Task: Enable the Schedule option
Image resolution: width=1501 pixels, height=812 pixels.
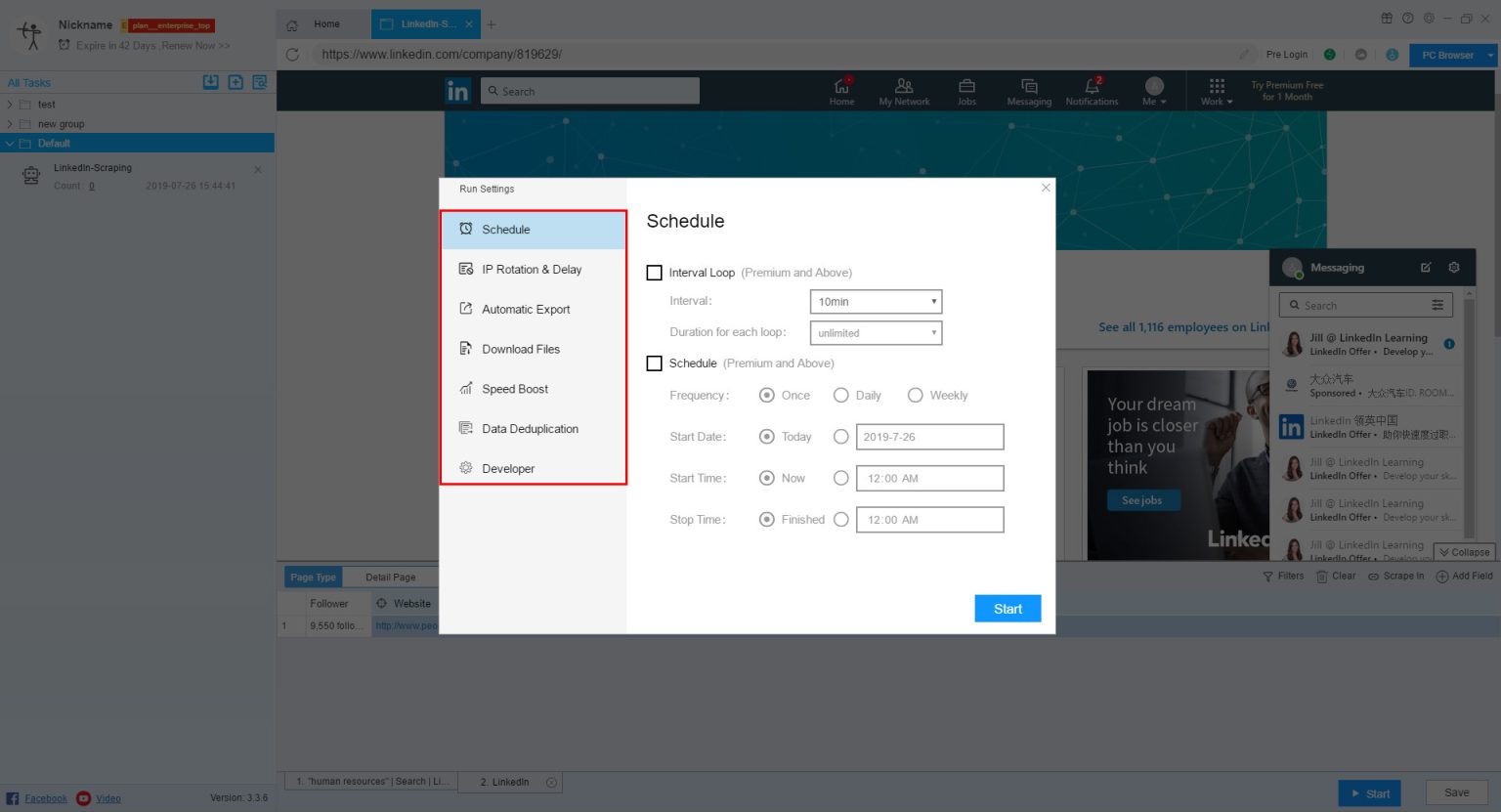Action: 654,363
